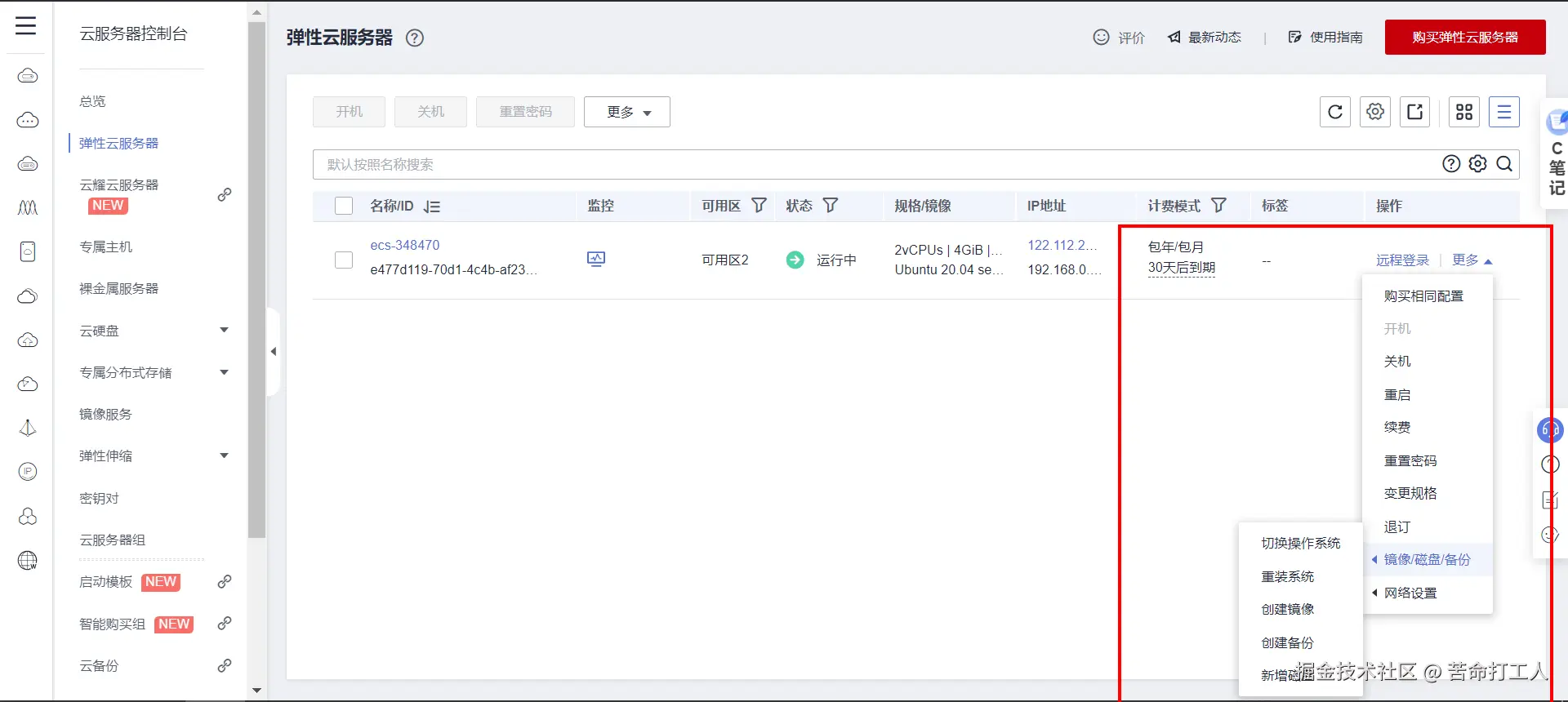The width and height of the screenshot is (1568, 702).
Task: Click the 30天后到期 text
Action: (x=1181, y=268)
